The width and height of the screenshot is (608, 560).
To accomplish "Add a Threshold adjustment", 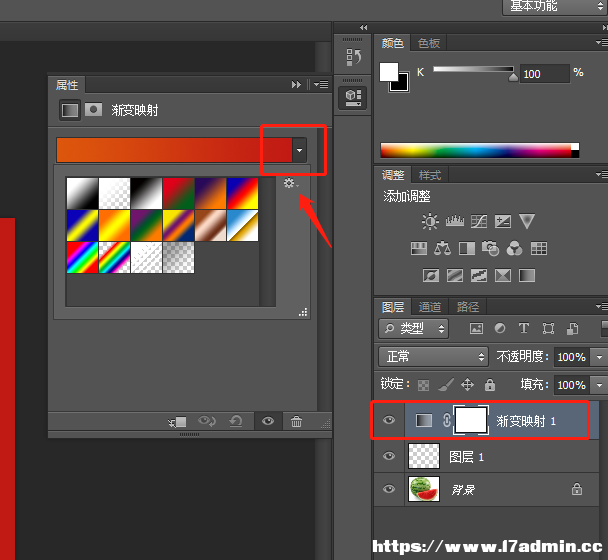I will tap(479, 276).
